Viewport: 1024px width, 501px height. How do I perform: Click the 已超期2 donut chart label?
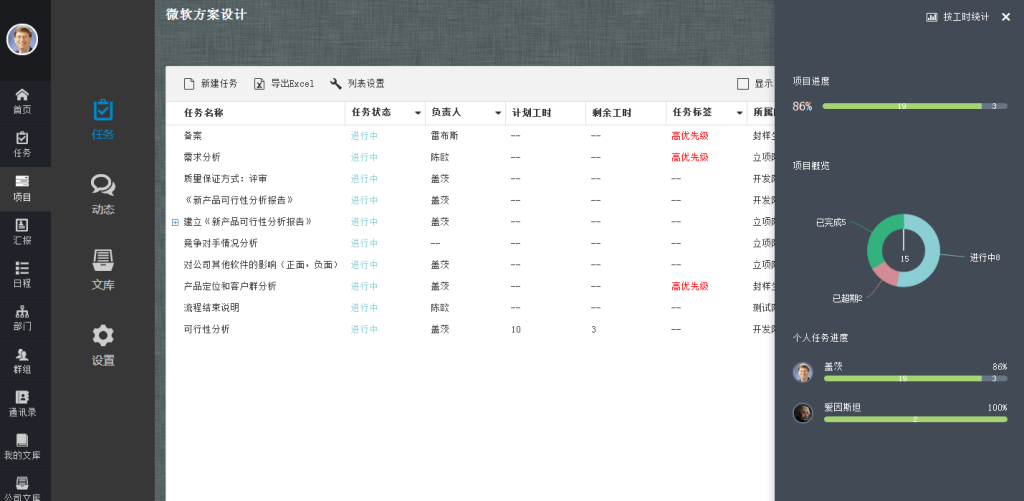point(847,299)
